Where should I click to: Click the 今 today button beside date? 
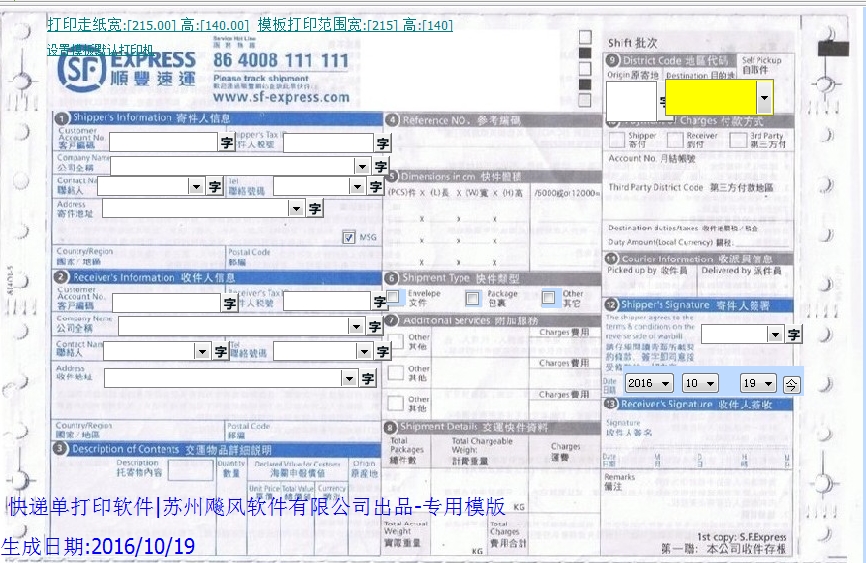pos(791,384)
